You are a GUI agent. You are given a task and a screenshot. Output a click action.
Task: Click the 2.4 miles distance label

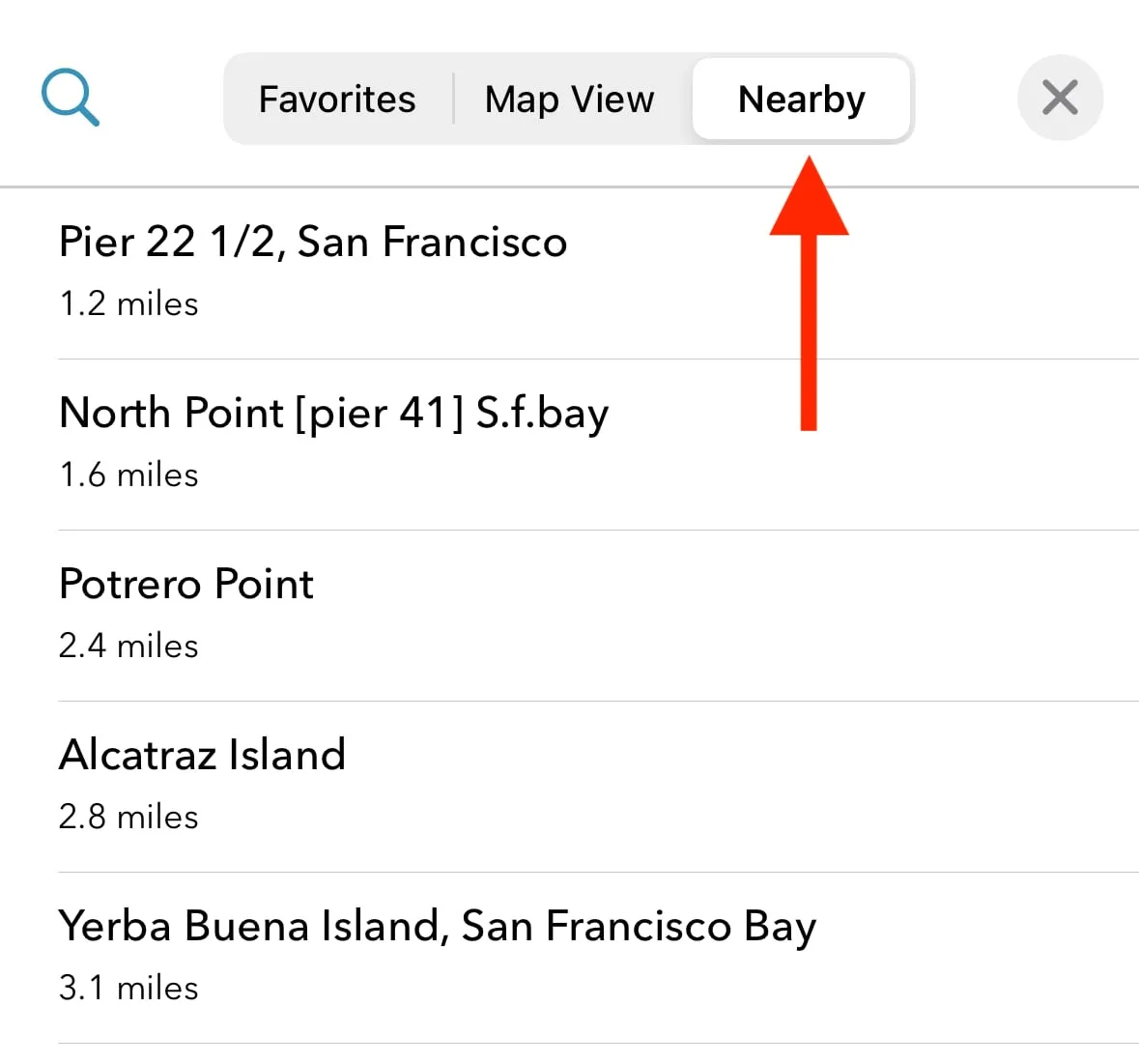[128, 647]
